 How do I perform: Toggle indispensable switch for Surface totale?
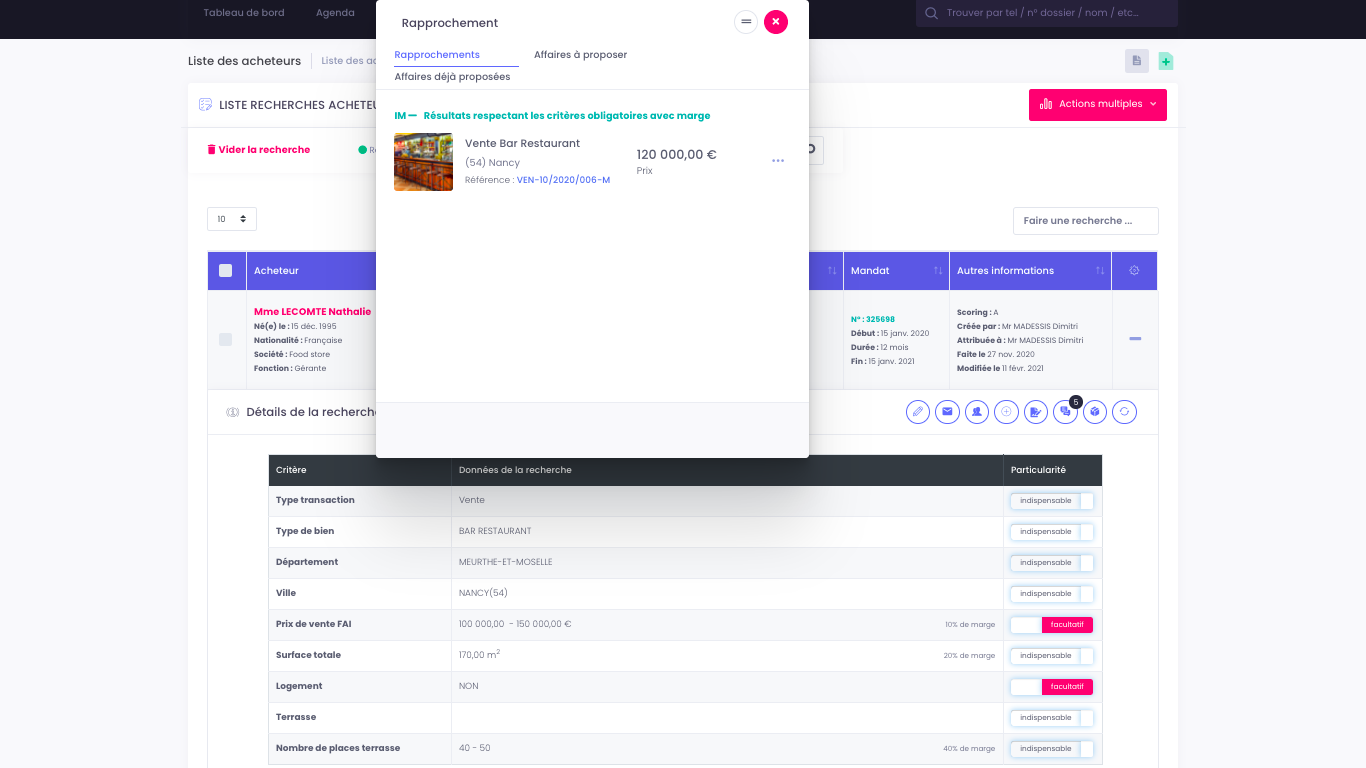click(1051, 655)
